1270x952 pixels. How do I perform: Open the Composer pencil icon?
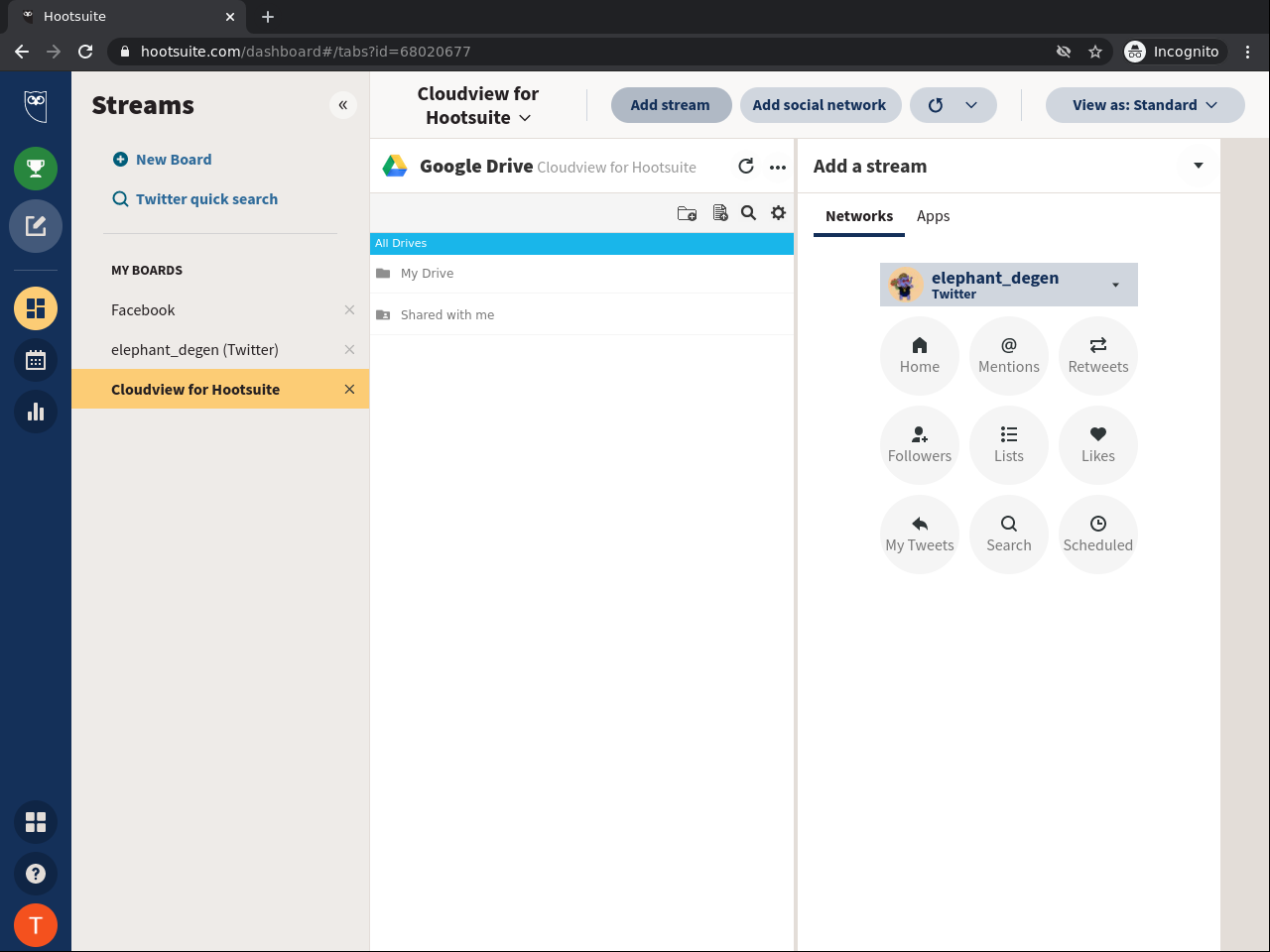(x=36, y=226)
